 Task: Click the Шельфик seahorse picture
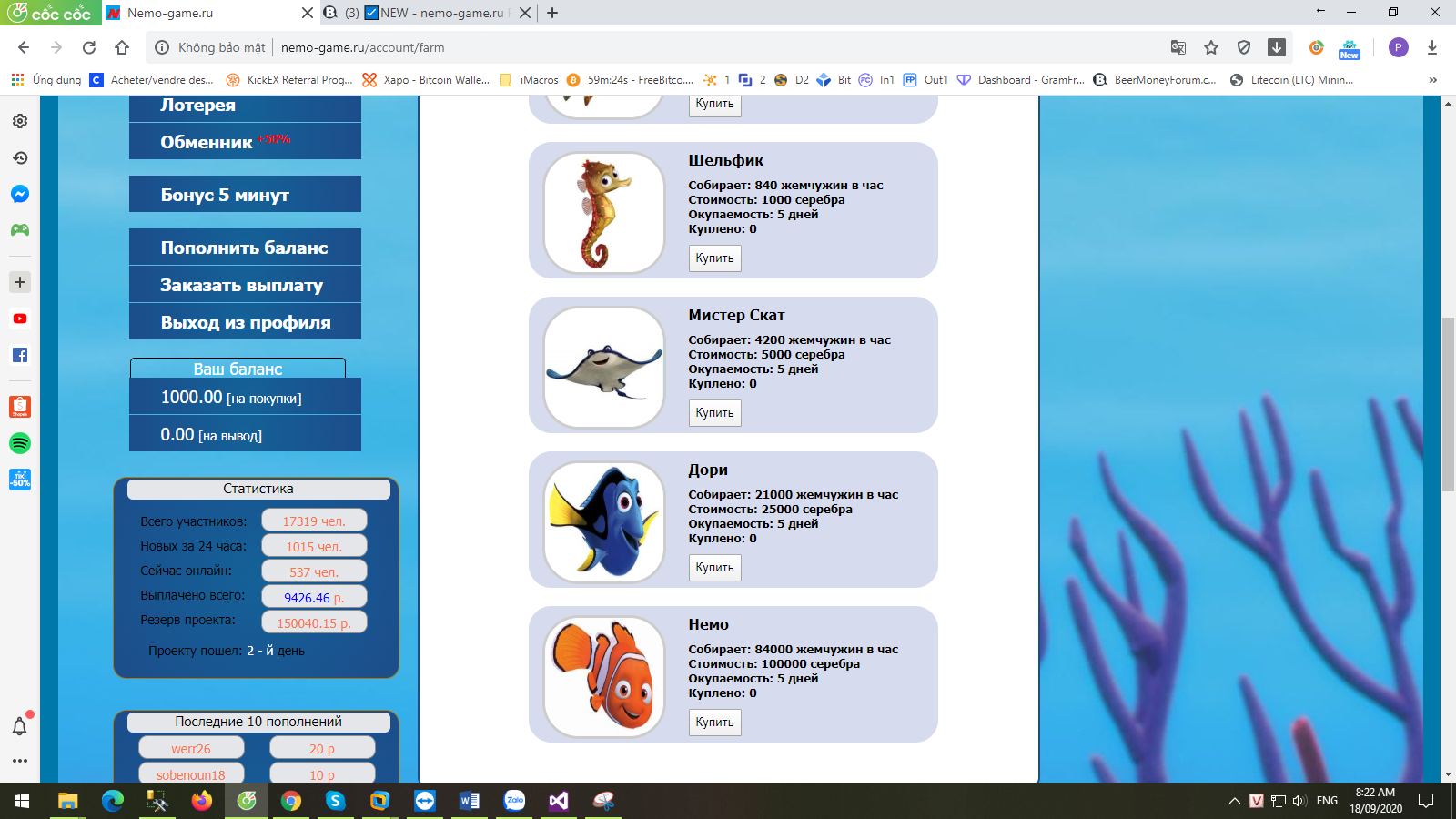pos(604,213)
